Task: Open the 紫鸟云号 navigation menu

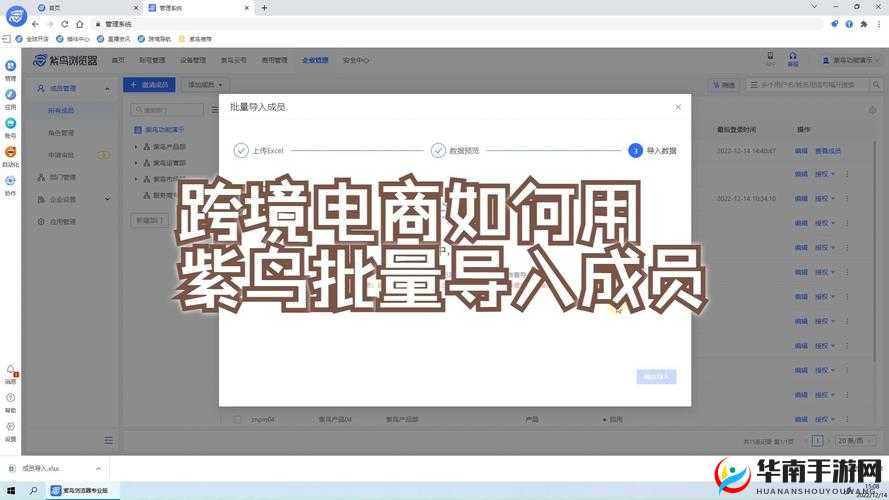Action: (234, 60)
